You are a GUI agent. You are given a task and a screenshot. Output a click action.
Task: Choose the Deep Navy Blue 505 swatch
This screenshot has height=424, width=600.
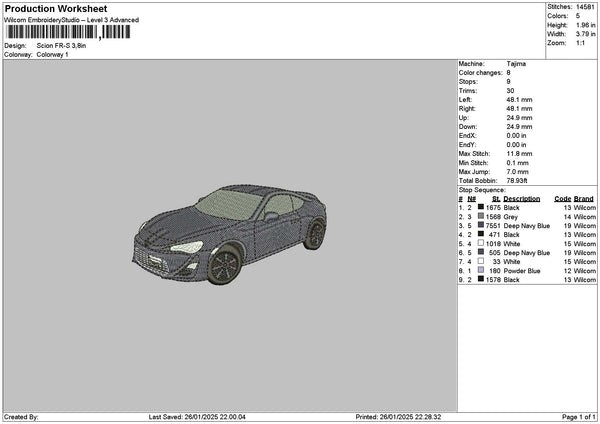[x=481, y=252]
